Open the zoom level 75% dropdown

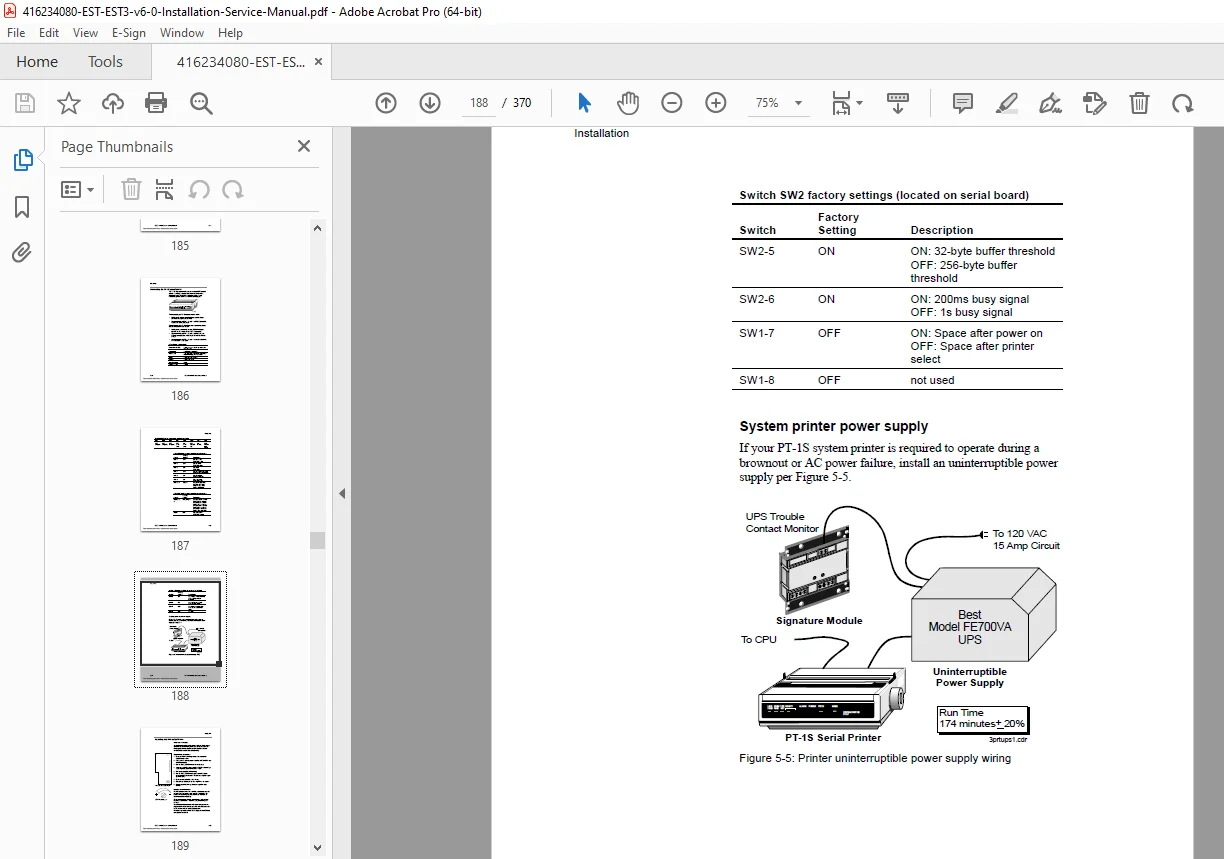pyautogui.click(x=779, y=103)
